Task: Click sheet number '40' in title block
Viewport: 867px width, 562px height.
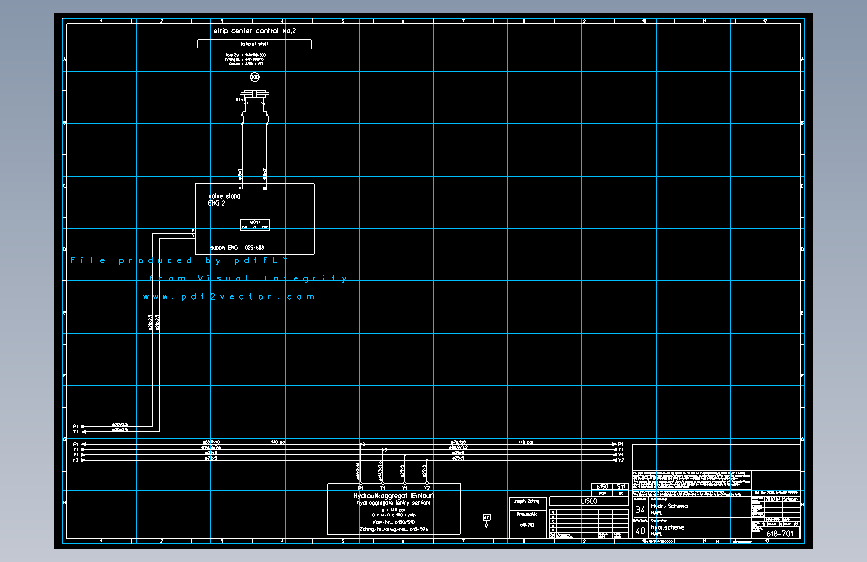Action: coord(640,530)
